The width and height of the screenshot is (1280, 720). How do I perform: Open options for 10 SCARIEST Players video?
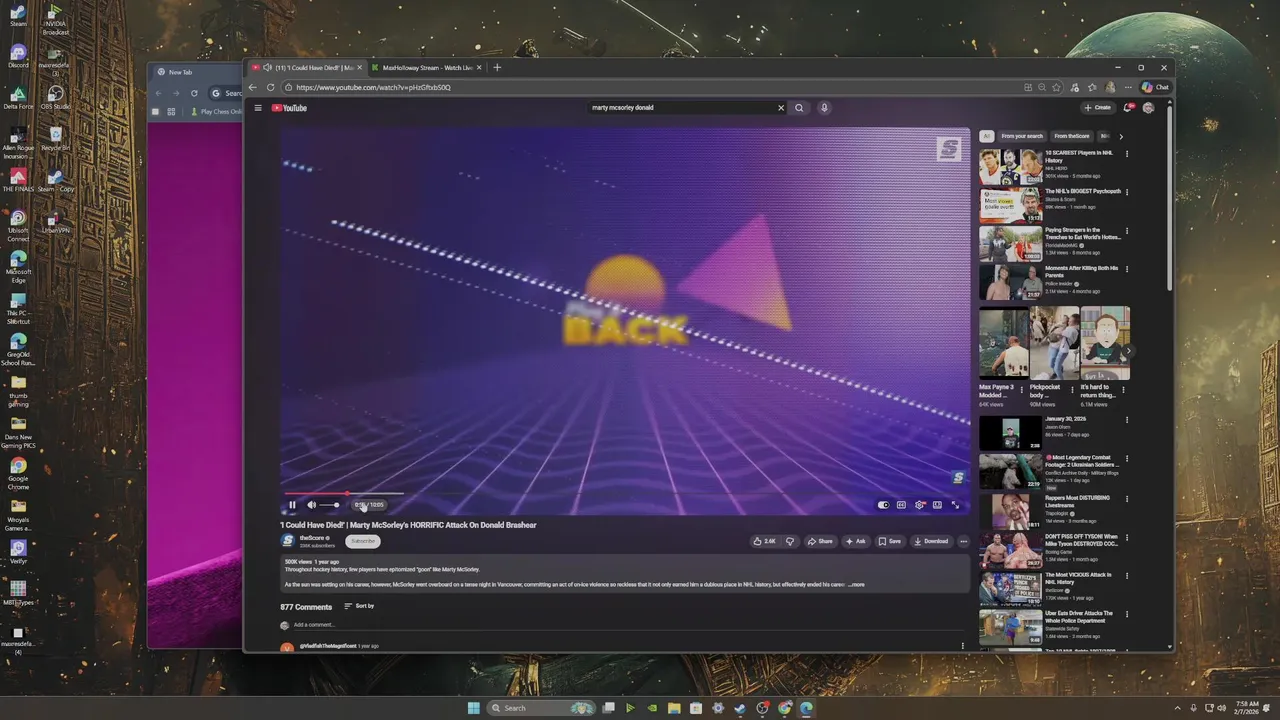pyautogui.click(x=1127, y=154)
